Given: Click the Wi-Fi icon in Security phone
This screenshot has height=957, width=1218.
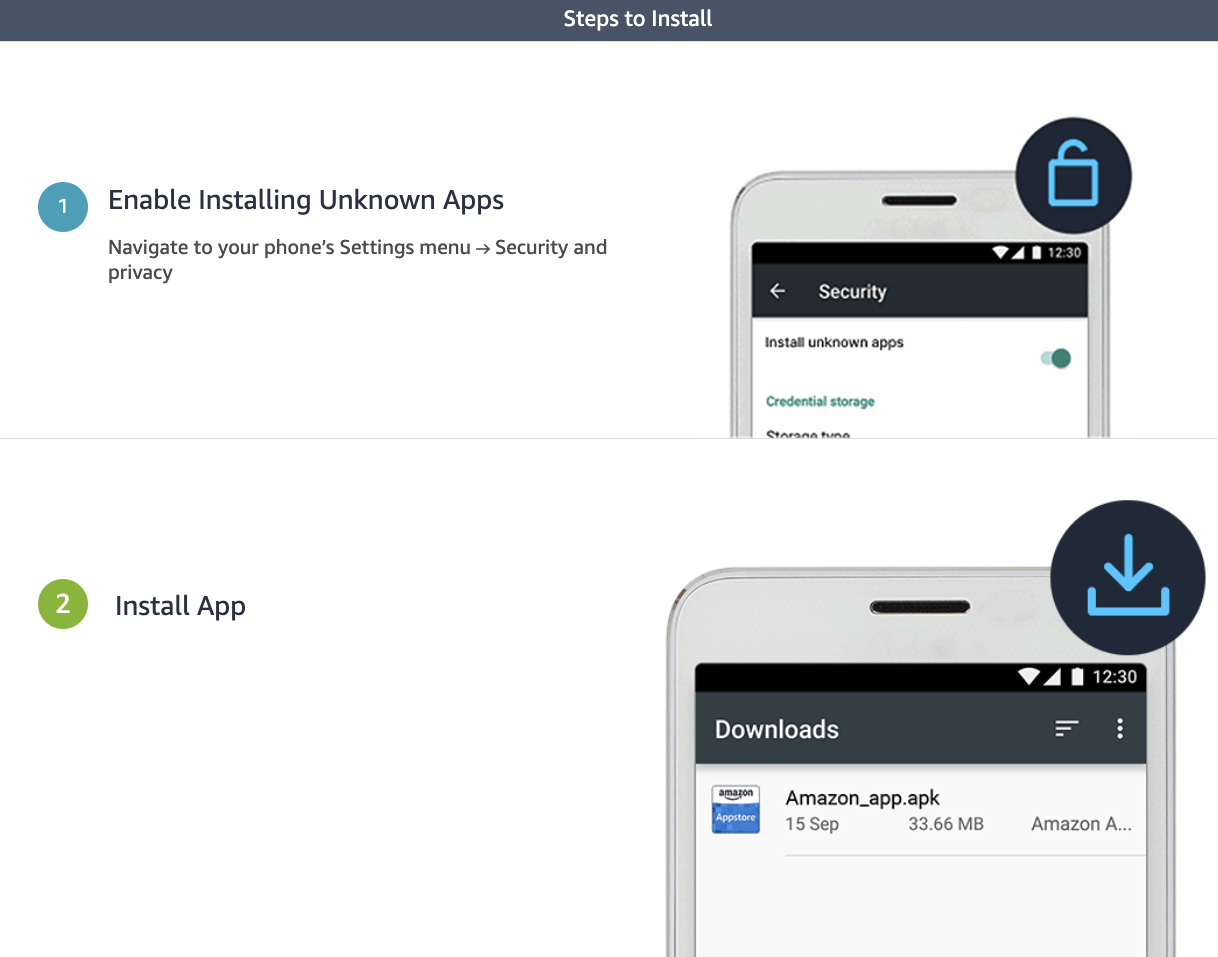Looking at the screenshot, I should pyautogui.click(x=1000, y=252).
